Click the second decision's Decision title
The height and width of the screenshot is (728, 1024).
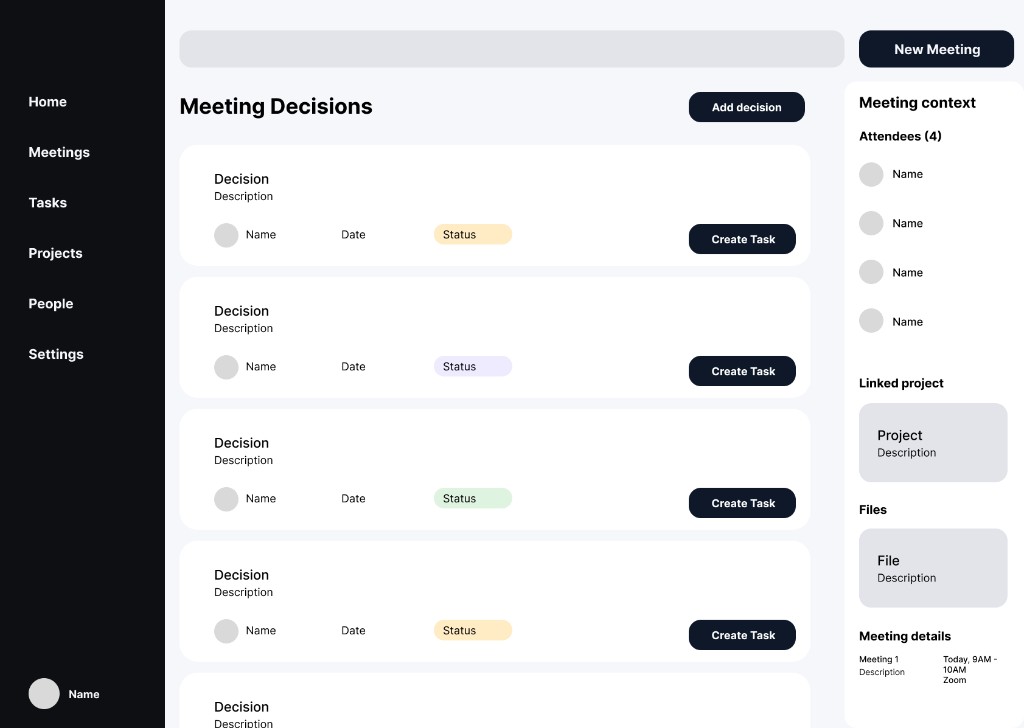(242, 311)
